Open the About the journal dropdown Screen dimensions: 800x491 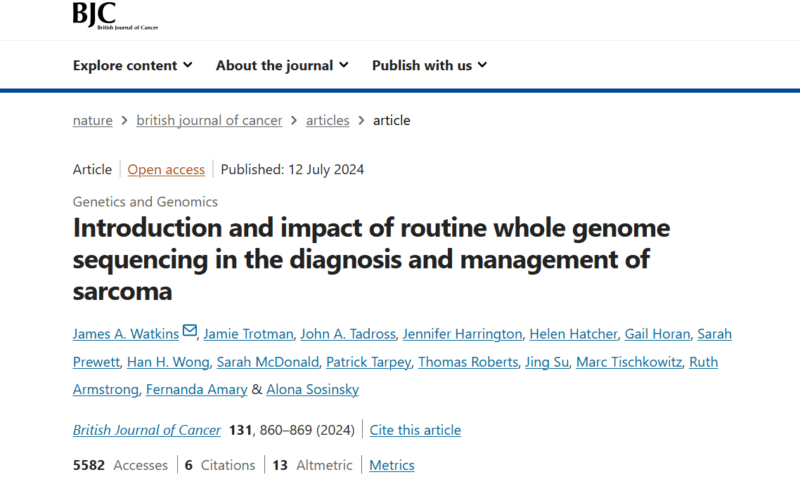[282, 65]
